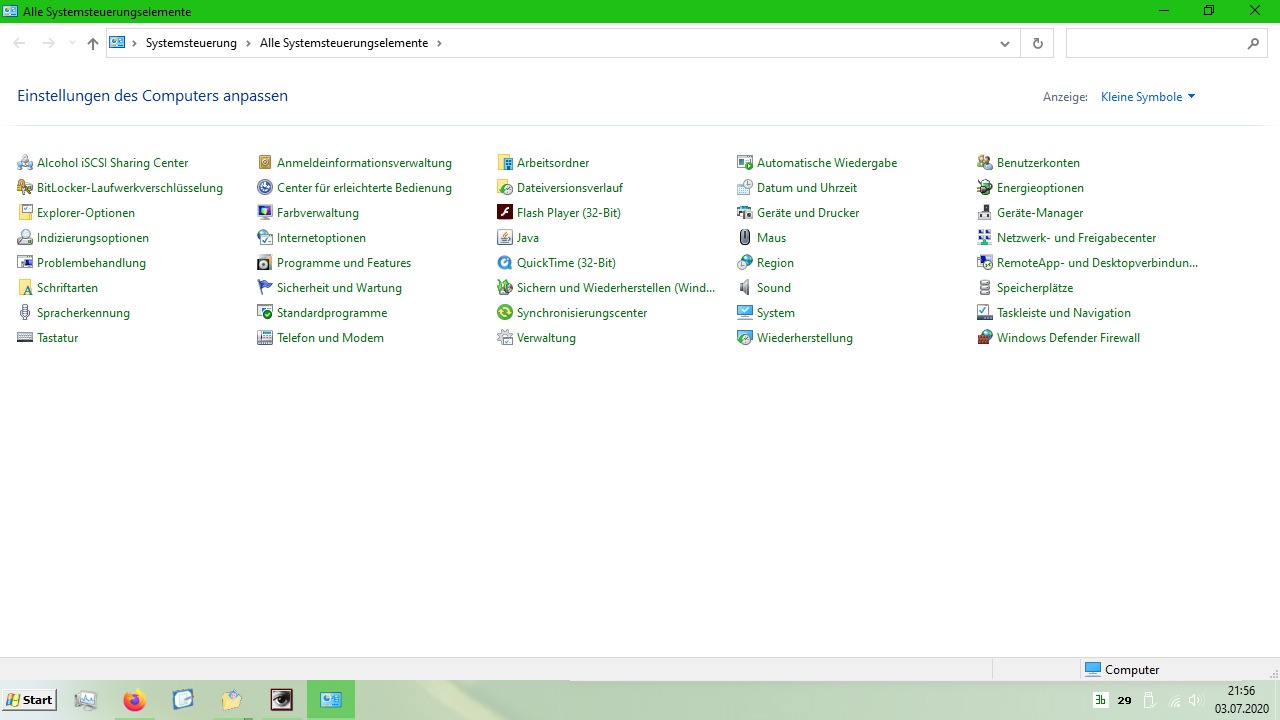Open the Arbeitsordner link
Image resolution: width=1280 pixels, height=720 pixels.
pos(553,163)
